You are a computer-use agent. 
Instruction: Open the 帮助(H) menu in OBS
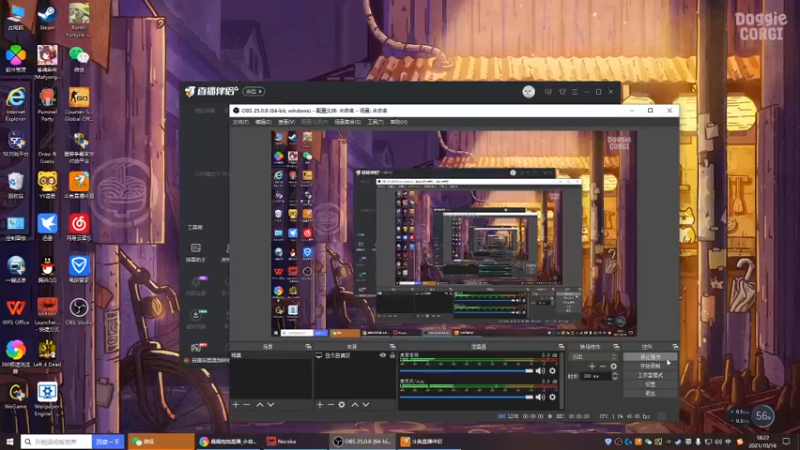[x=398, y=122]
